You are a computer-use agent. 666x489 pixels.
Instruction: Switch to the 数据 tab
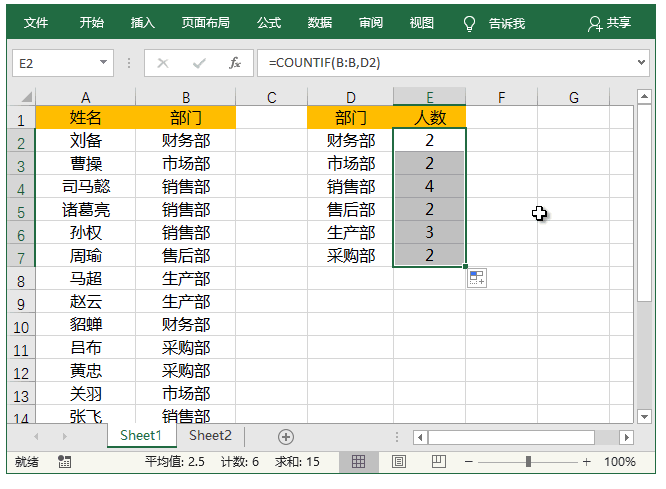(x=320, y=23)
